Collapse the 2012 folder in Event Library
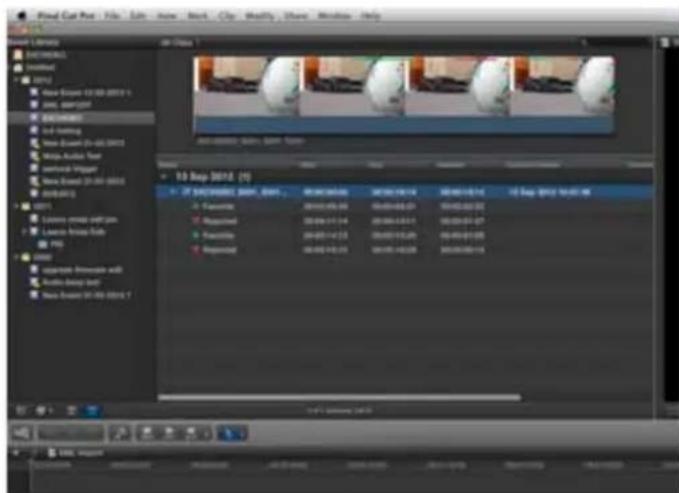 coord(16,80)
